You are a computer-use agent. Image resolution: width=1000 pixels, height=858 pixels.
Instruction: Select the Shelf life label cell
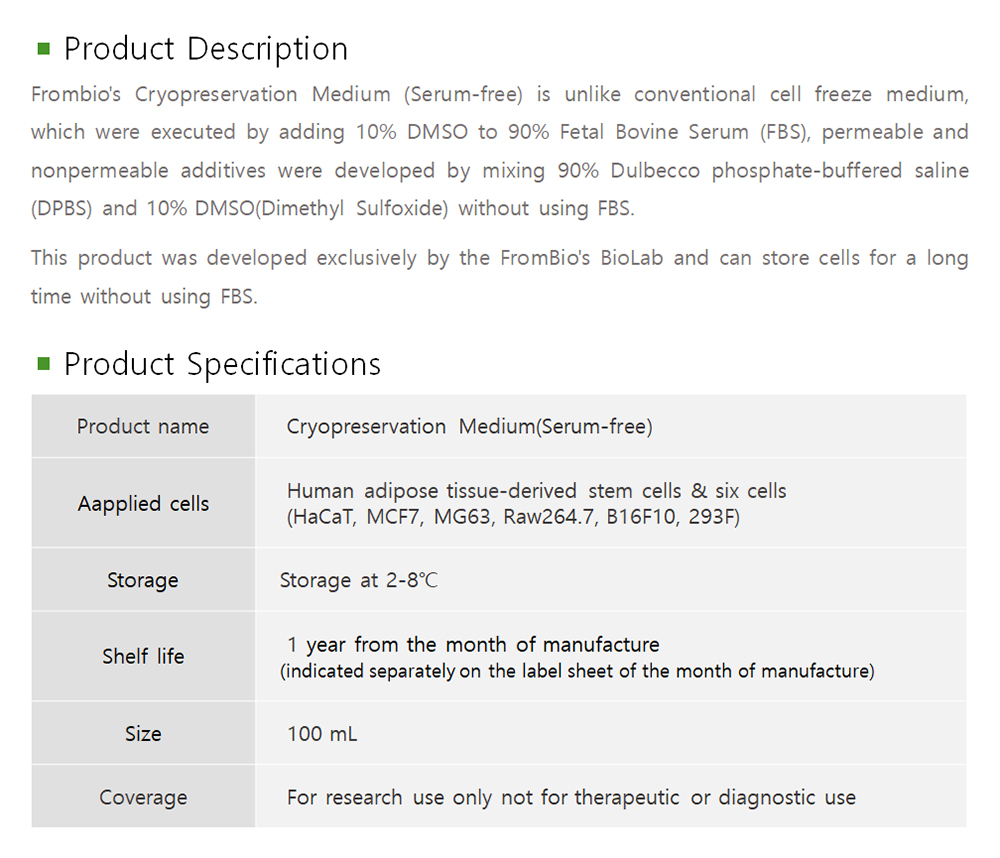click(143, 656)
